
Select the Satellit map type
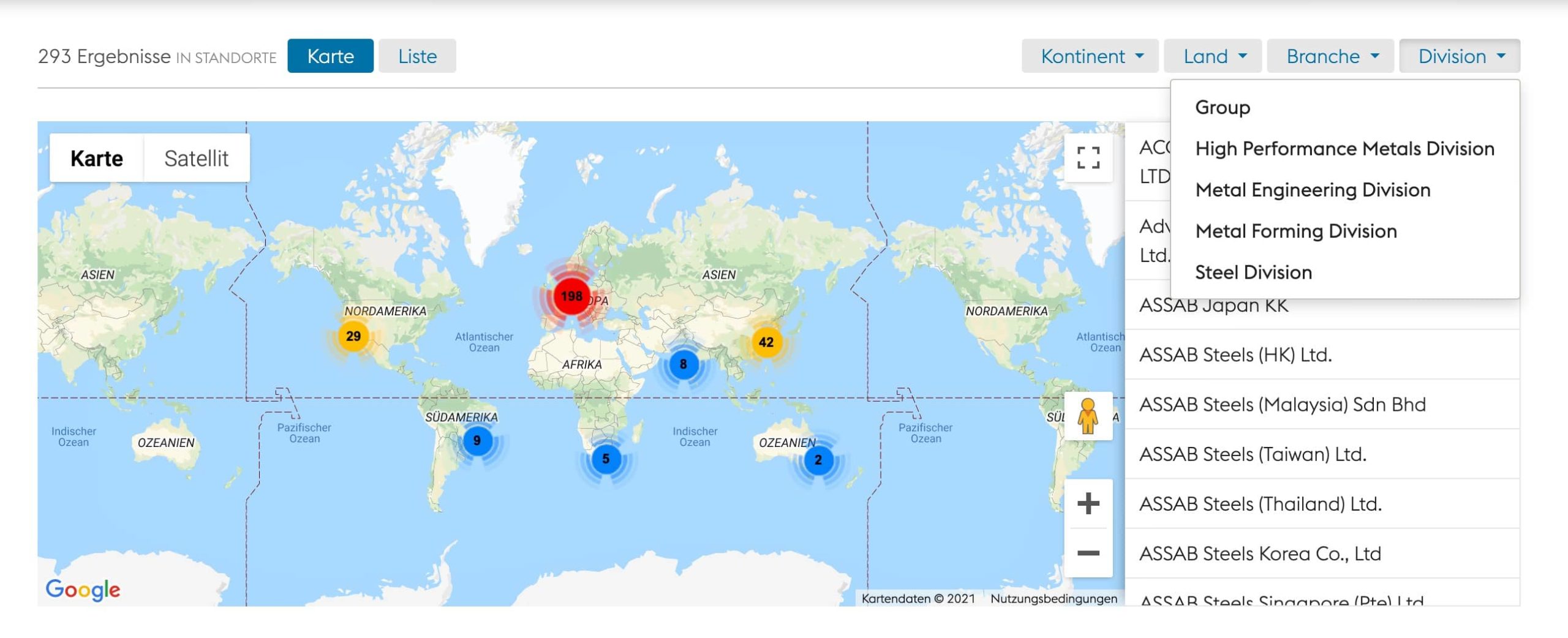pyautogui.click(x=197, y=158)
